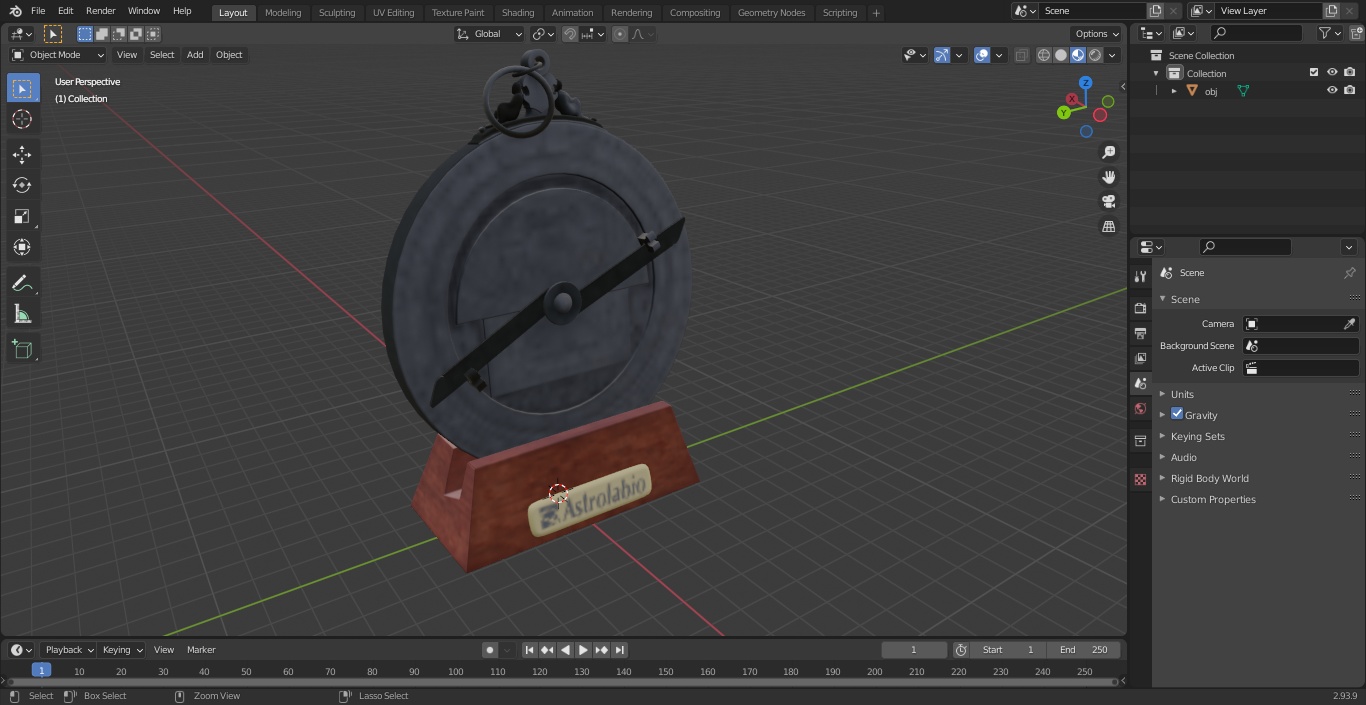Pin the Scene properties panel

pos(1349,273)
